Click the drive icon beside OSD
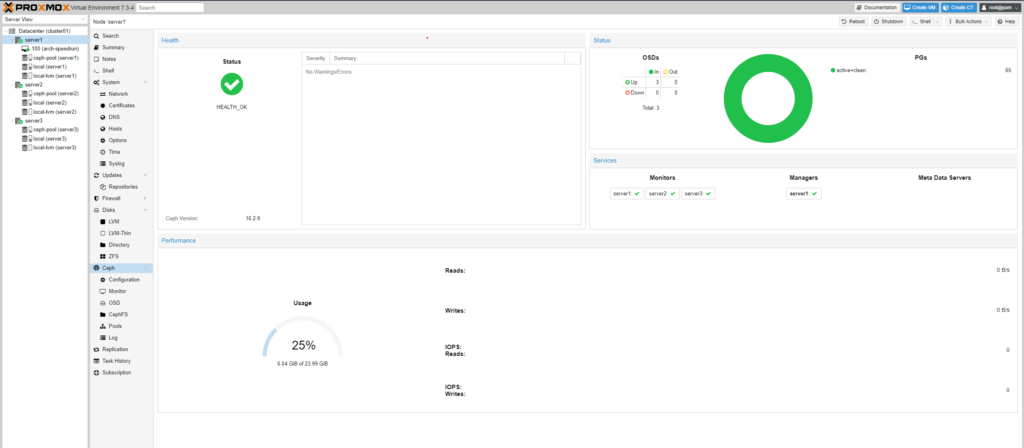The image size is (1024, 448). [x=103, y=303]
